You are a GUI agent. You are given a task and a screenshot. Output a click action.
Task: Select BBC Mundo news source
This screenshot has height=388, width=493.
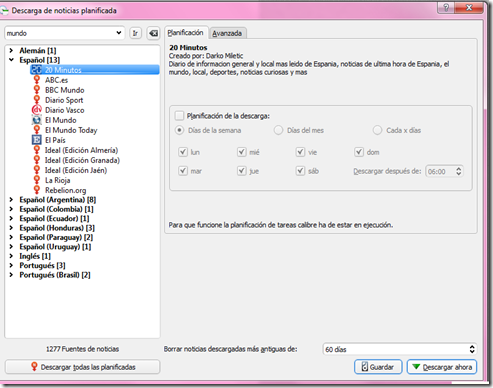point(65,90)
